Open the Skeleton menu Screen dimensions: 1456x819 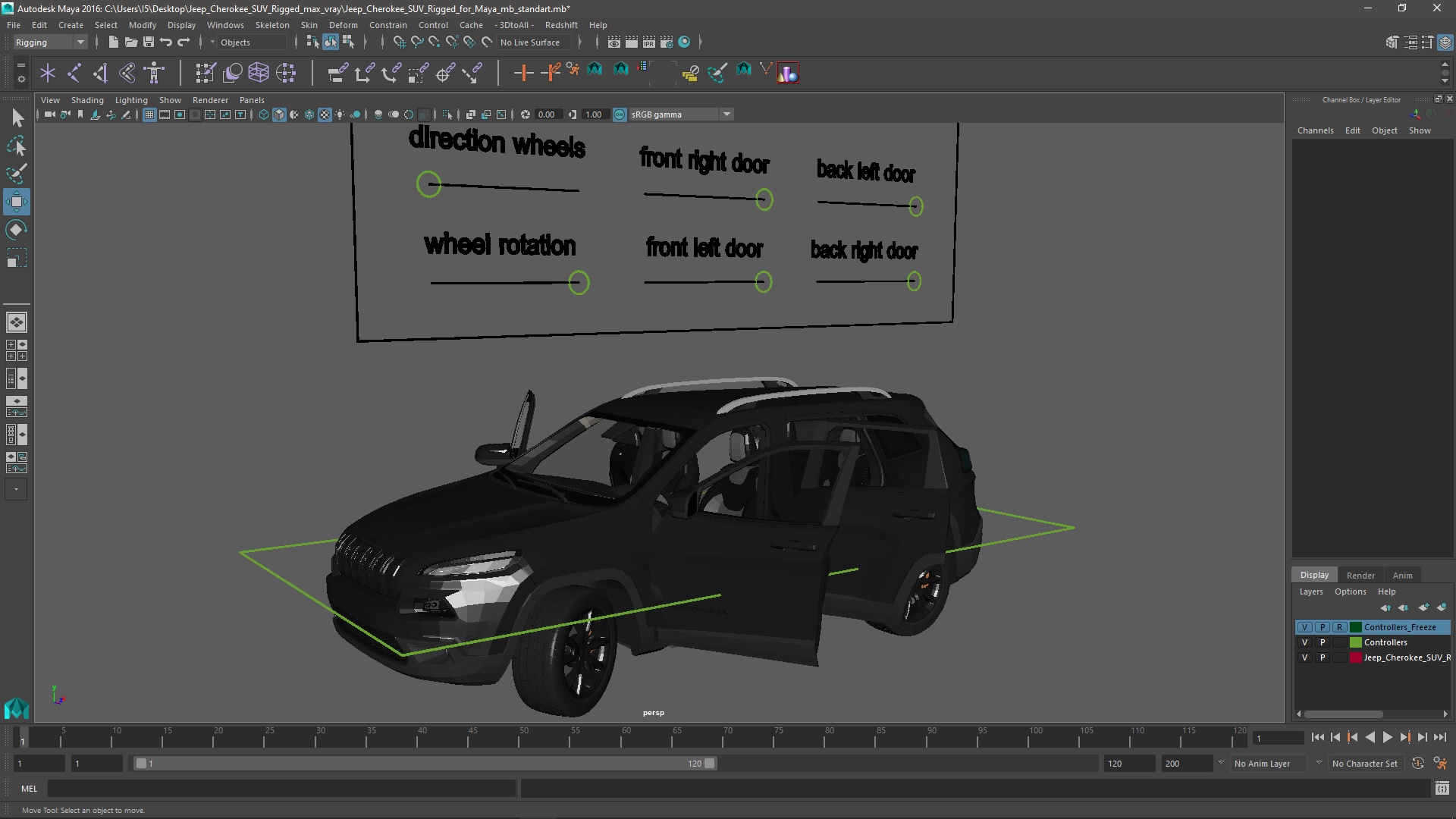click(272, 25)
